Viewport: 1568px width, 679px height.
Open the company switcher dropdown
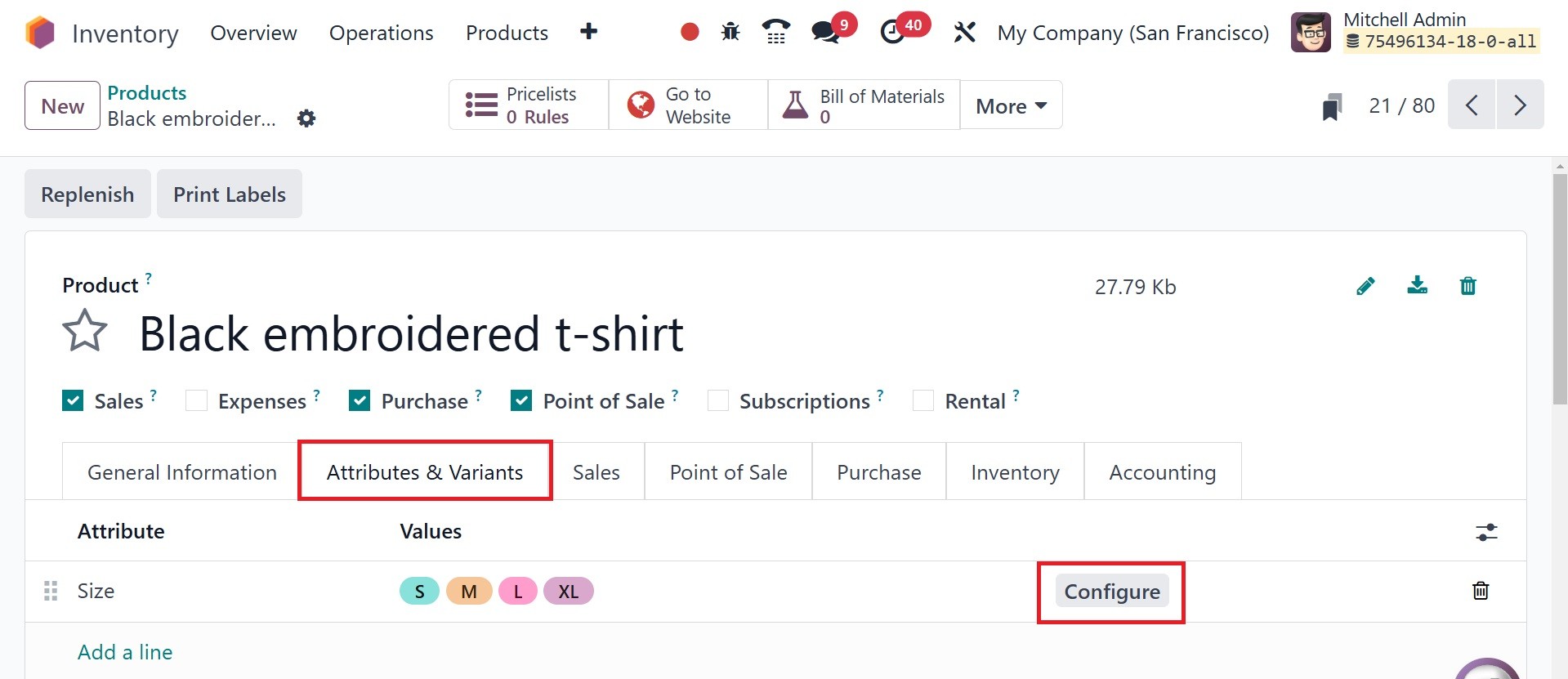click(x=1132, y=34)
